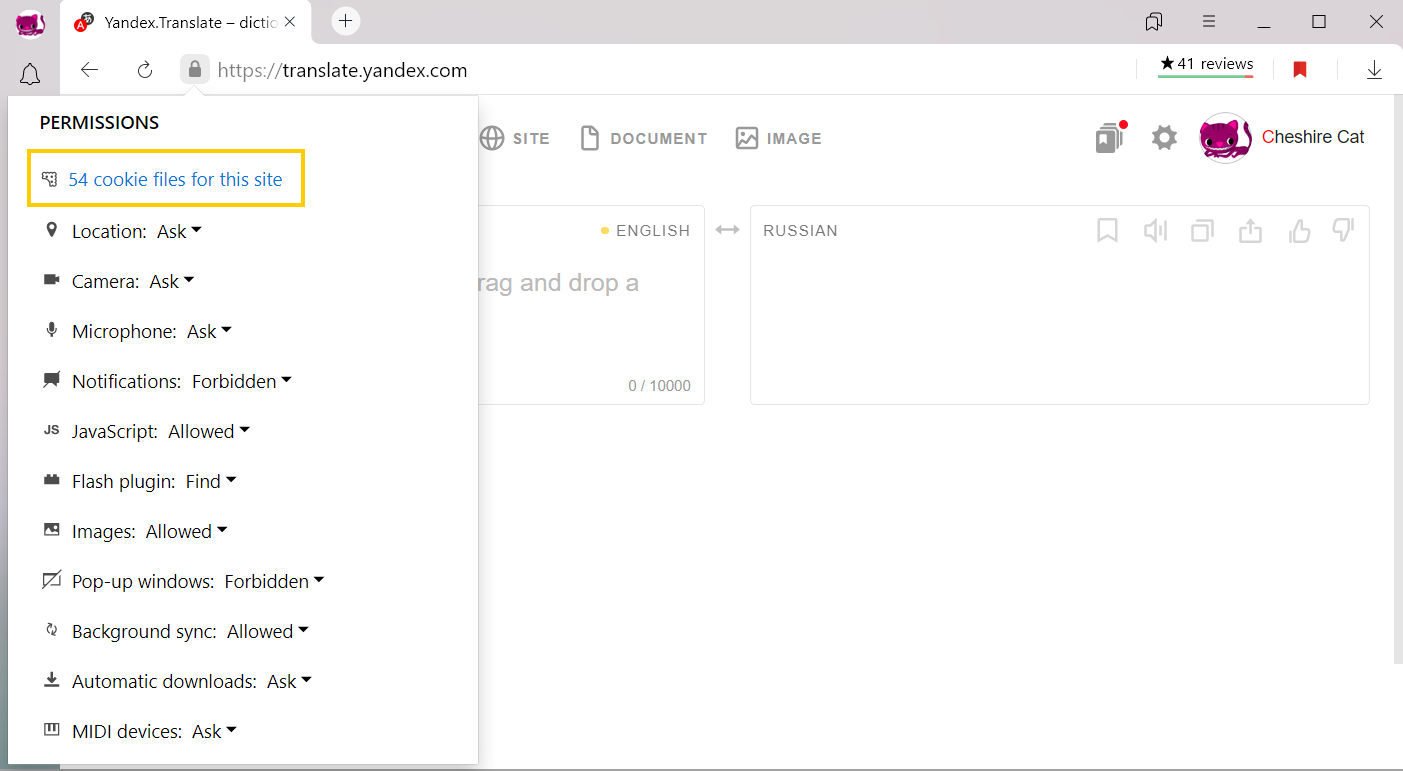Click the address bar URL field

click(600, 70)
